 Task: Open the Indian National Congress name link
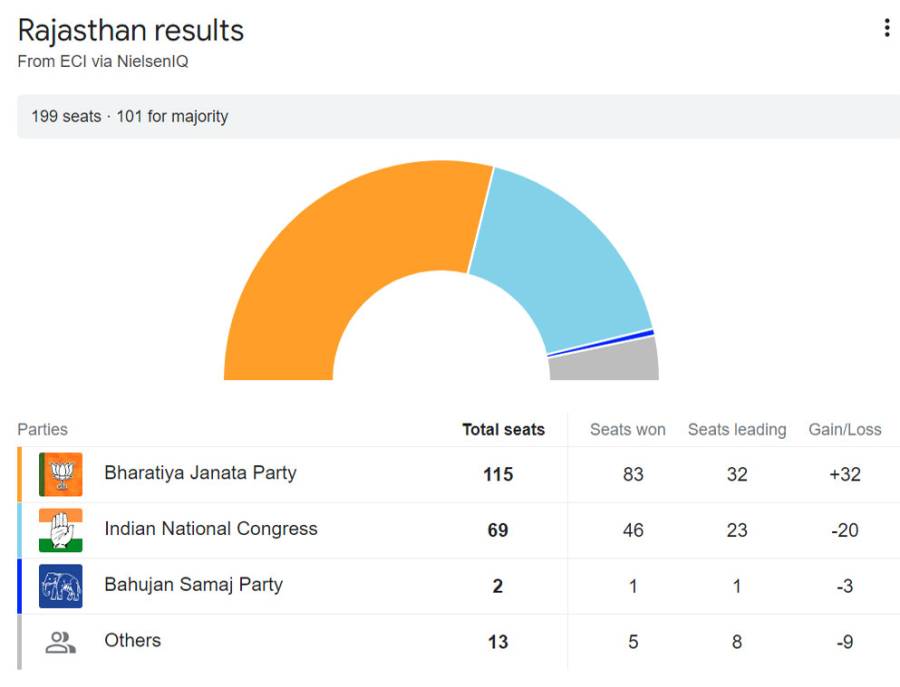tap(211, 529)
